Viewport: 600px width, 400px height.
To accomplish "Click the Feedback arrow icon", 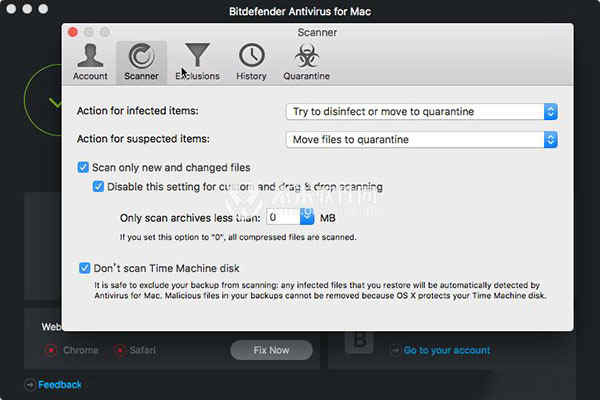I will pyautogui.click(x=30, y=384).
